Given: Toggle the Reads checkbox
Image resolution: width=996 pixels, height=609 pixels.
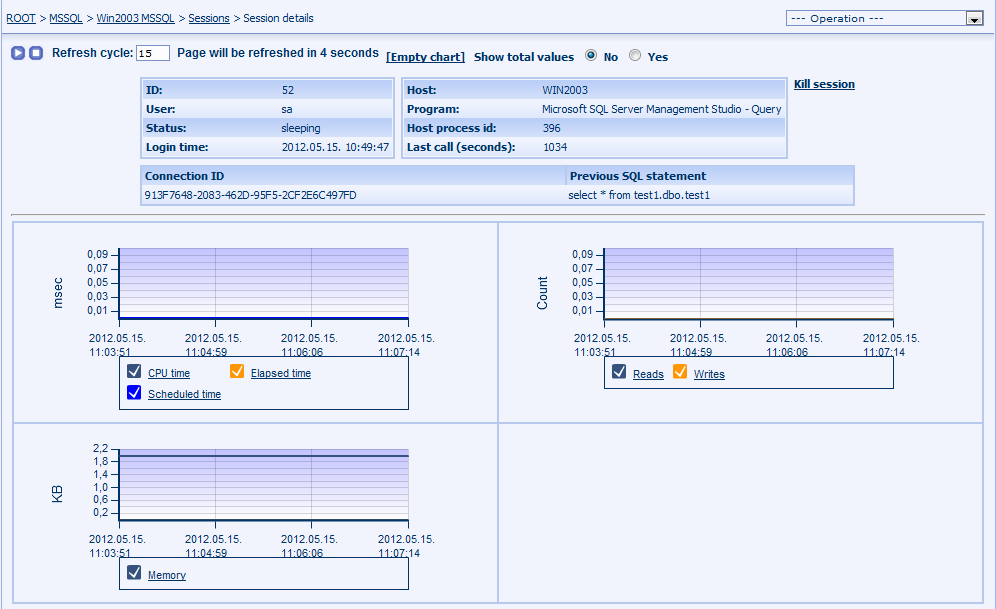Looking at the screenshot, I should [619, 371].
